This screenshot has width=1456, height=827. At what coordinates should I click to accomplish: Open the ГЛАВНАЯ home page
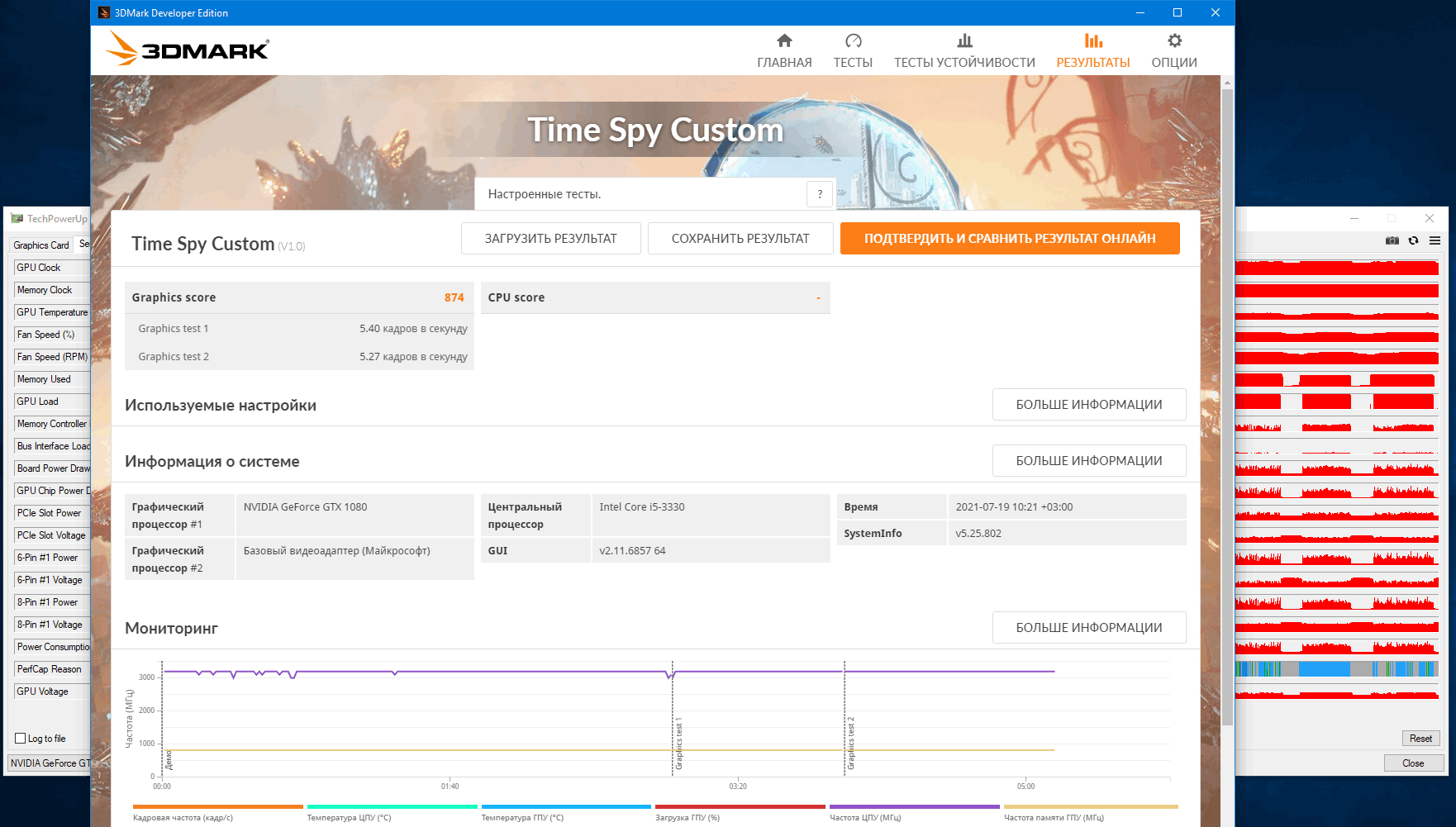[x=784, y=51]
